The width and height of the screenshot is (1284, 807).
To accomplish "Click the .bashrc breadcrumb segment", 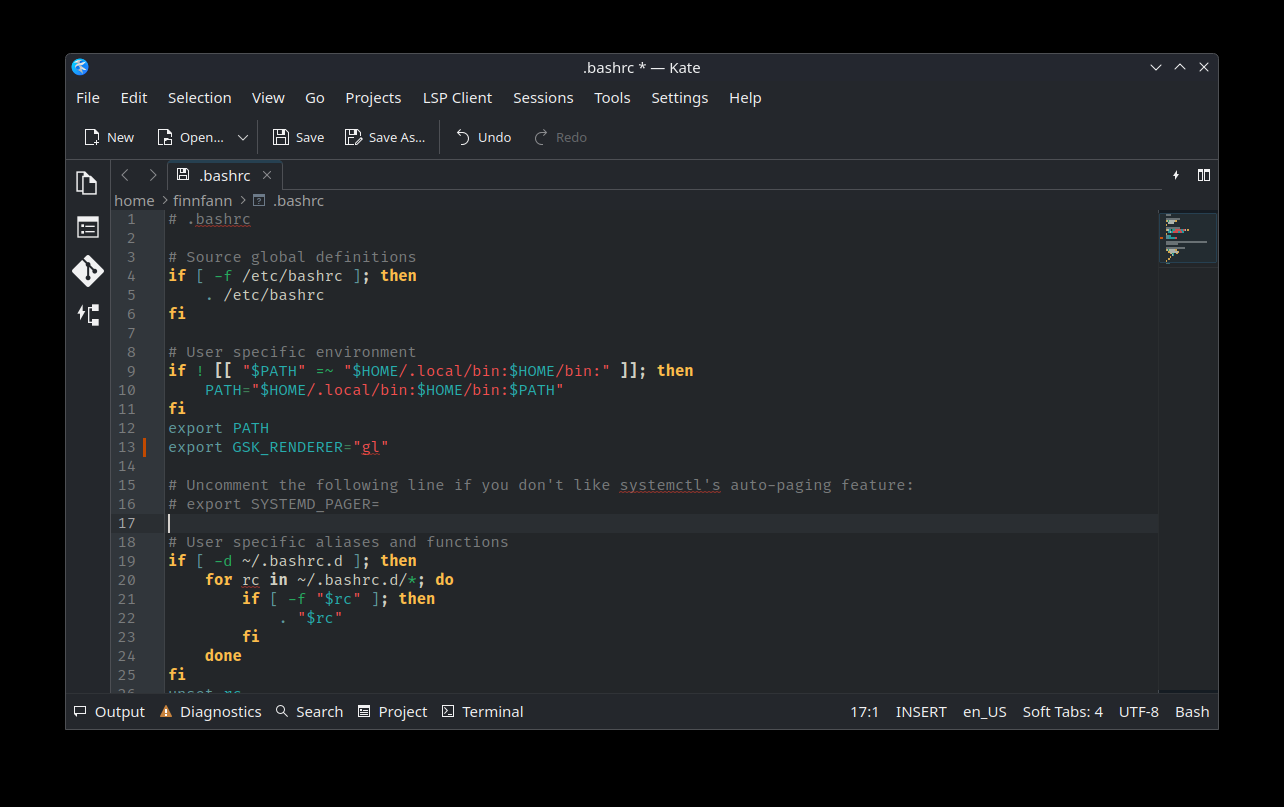I will tap(288, 200).
